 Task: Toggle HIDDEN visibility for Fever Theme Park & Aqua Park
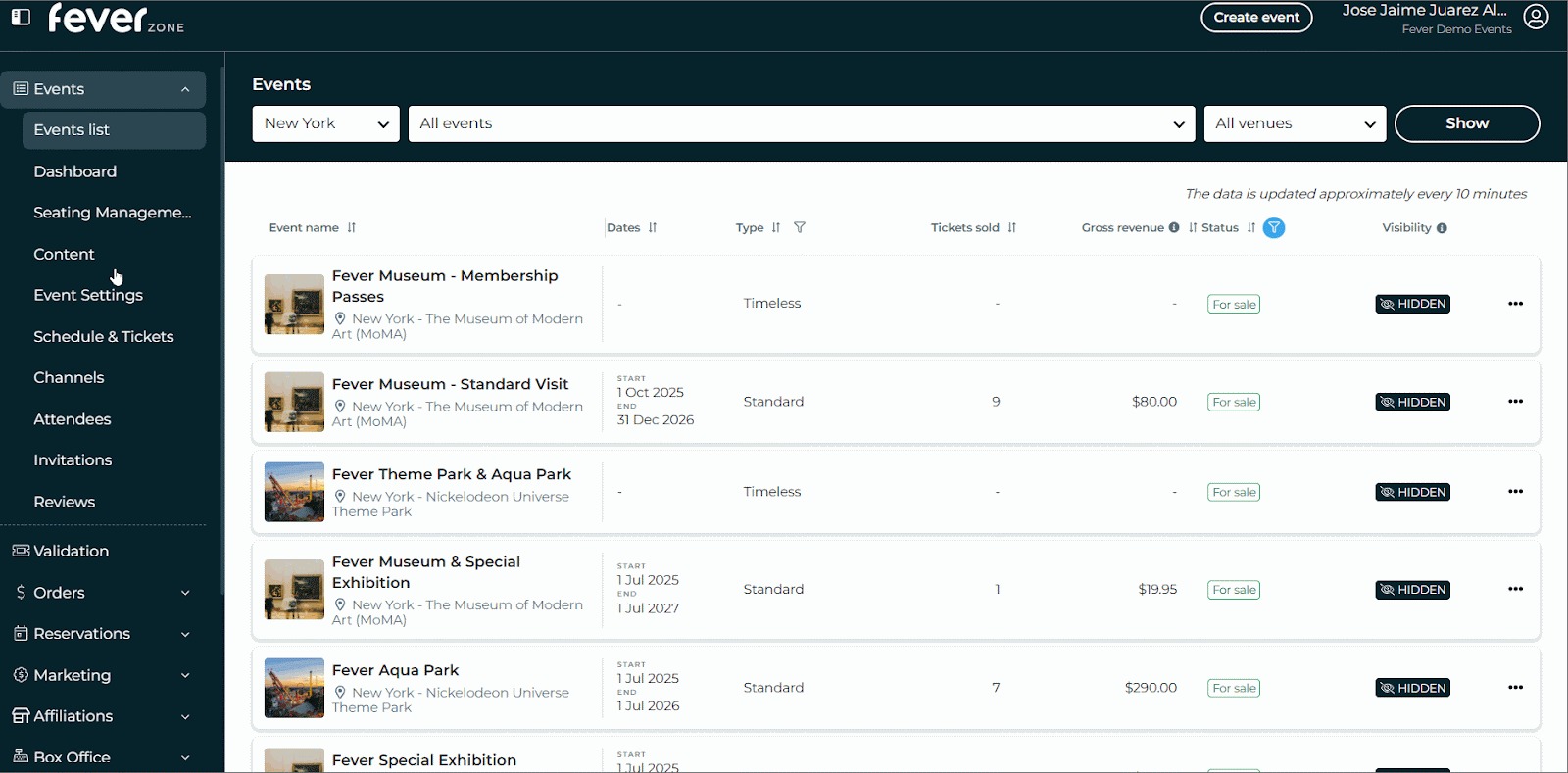(x=1412, y=492)
